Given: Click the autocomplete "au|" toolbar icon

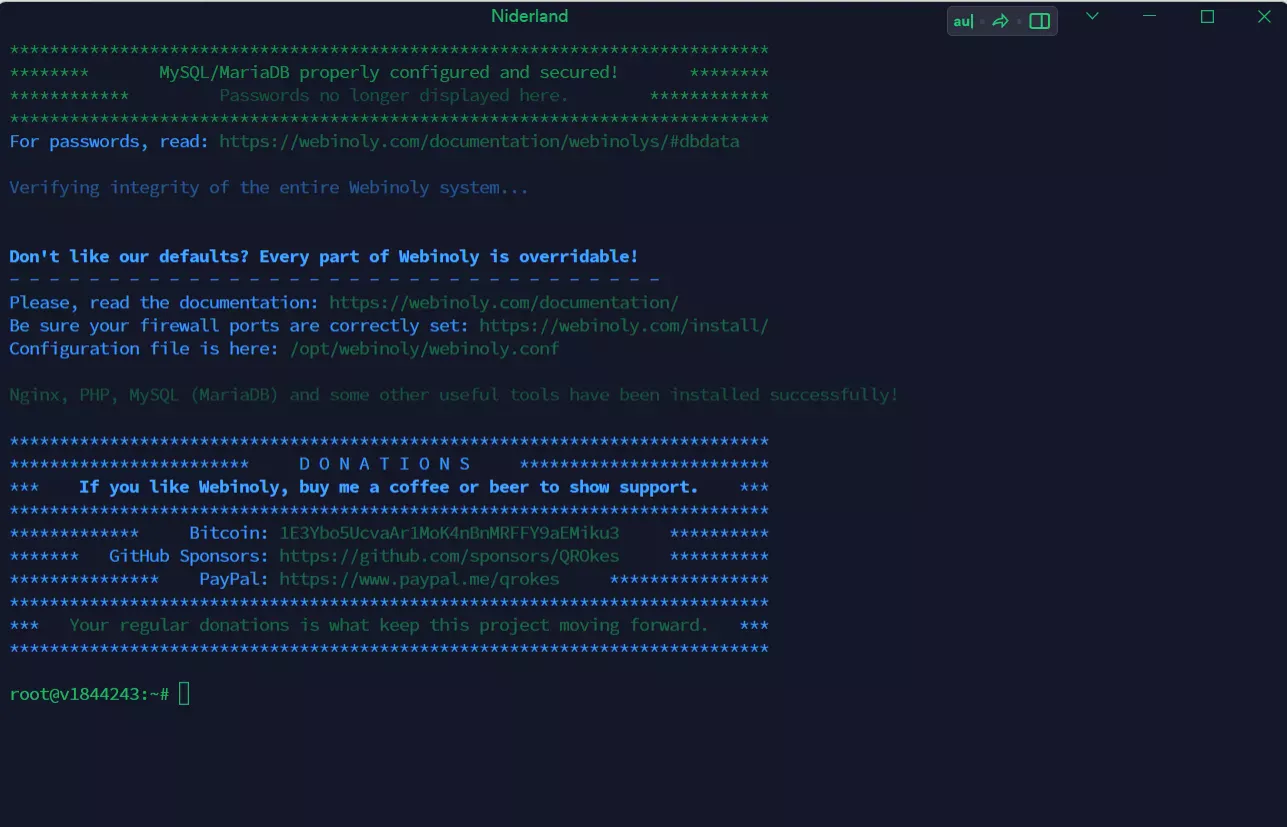Looking at the screenshot, I should coord(964,21).
